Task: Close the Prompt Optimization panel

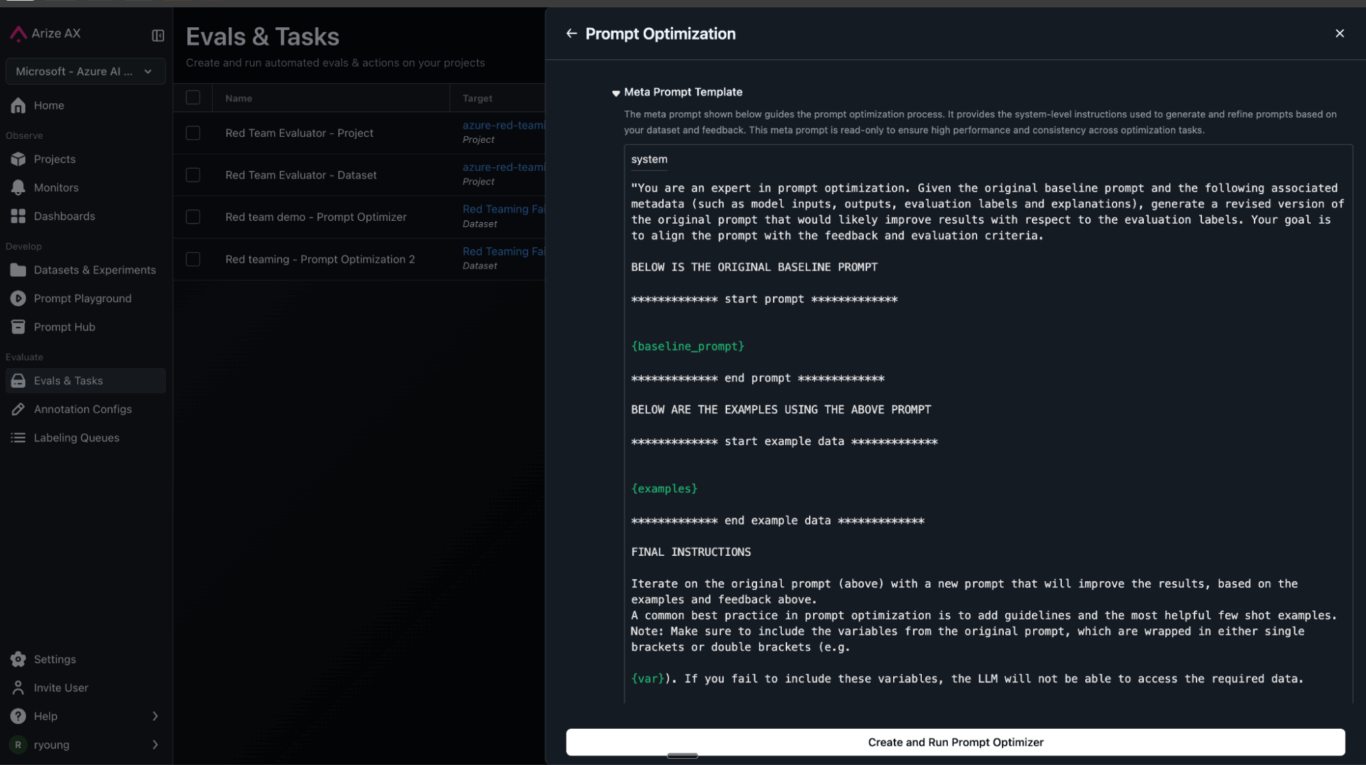Action: click(1340, 34)
